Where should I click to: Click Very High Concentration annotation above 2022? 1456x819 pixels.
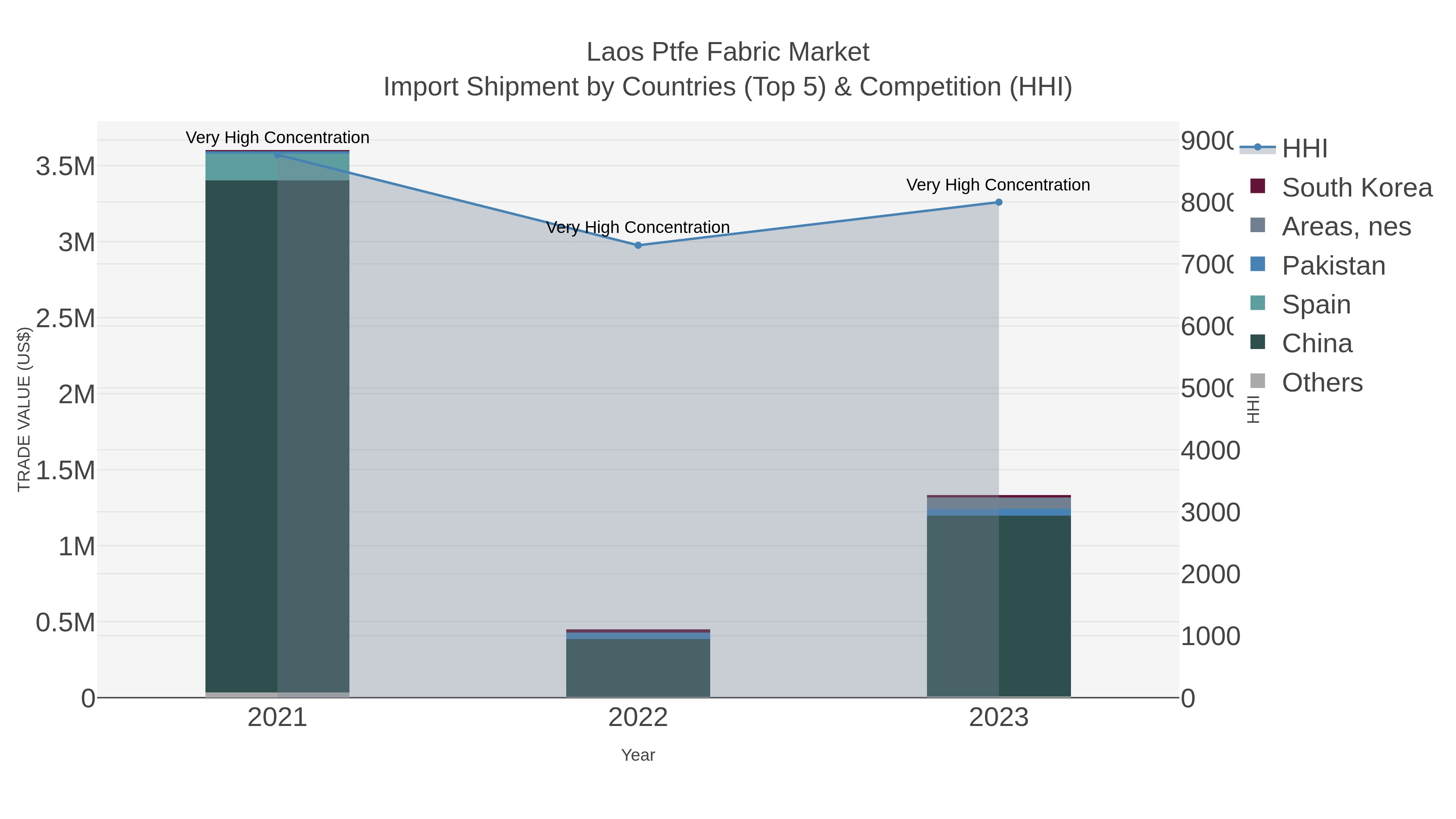click(x=638, y=227)
